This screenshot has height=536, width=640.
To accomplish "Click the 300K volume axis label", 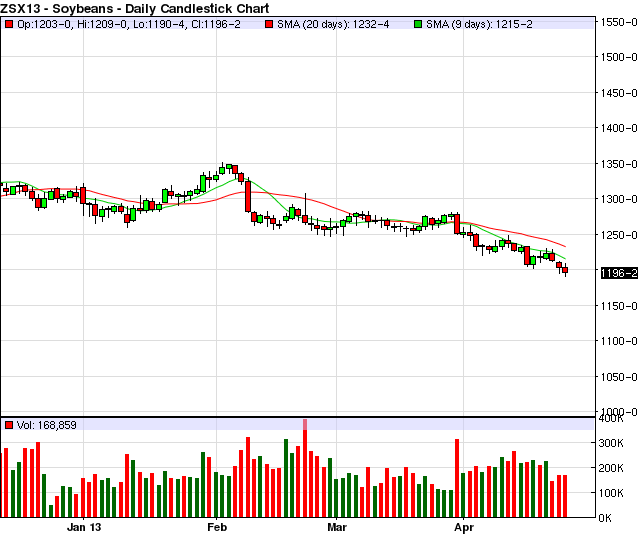I will (611, 443).
